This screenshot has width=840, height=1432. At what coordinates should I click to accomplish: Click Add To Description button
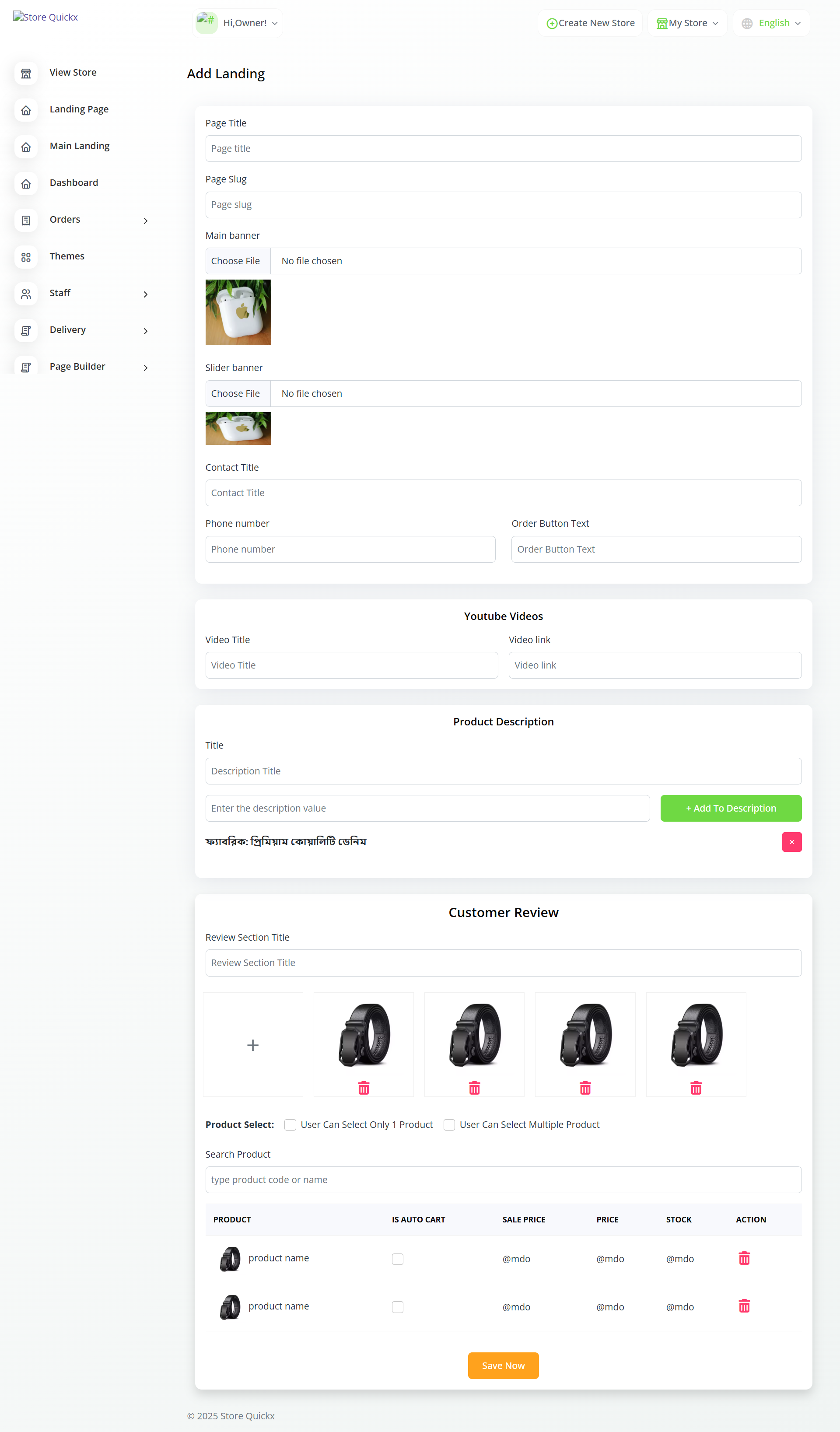pos(731,808)
